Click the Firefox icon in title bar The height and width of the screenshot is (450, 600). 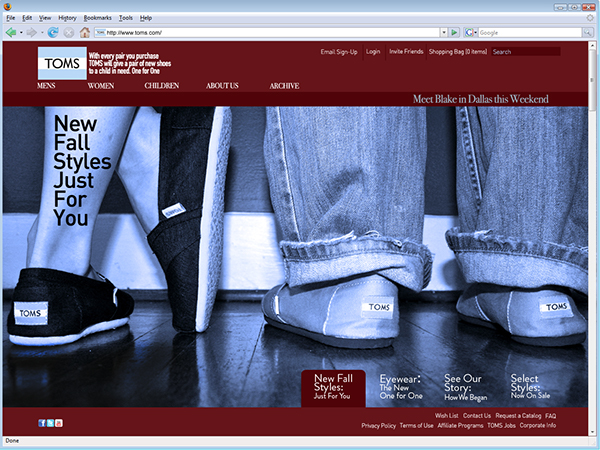coord(7,6)
